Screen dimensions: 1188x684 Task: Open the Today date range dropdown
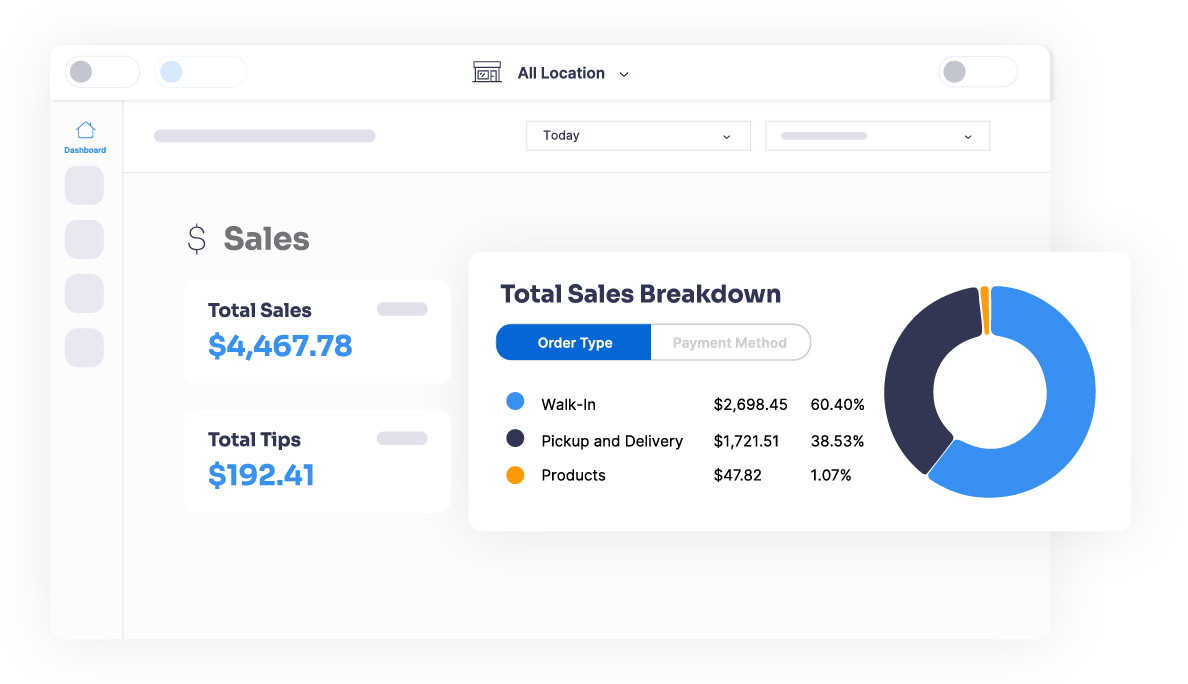coord(638,136)
